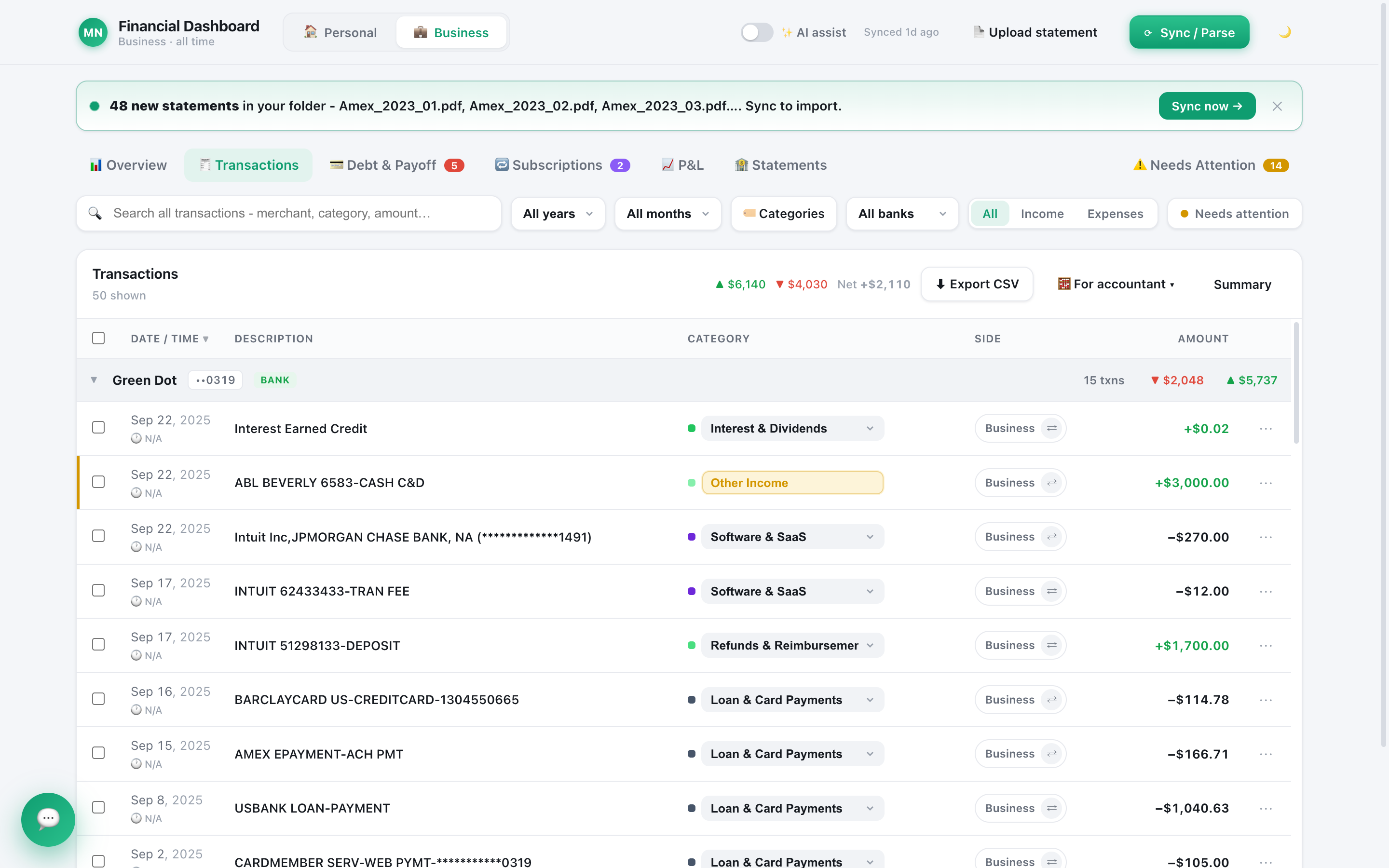Open the P&L tab
This screenshot has height=868, width=1389.
[x=682, y=165]
